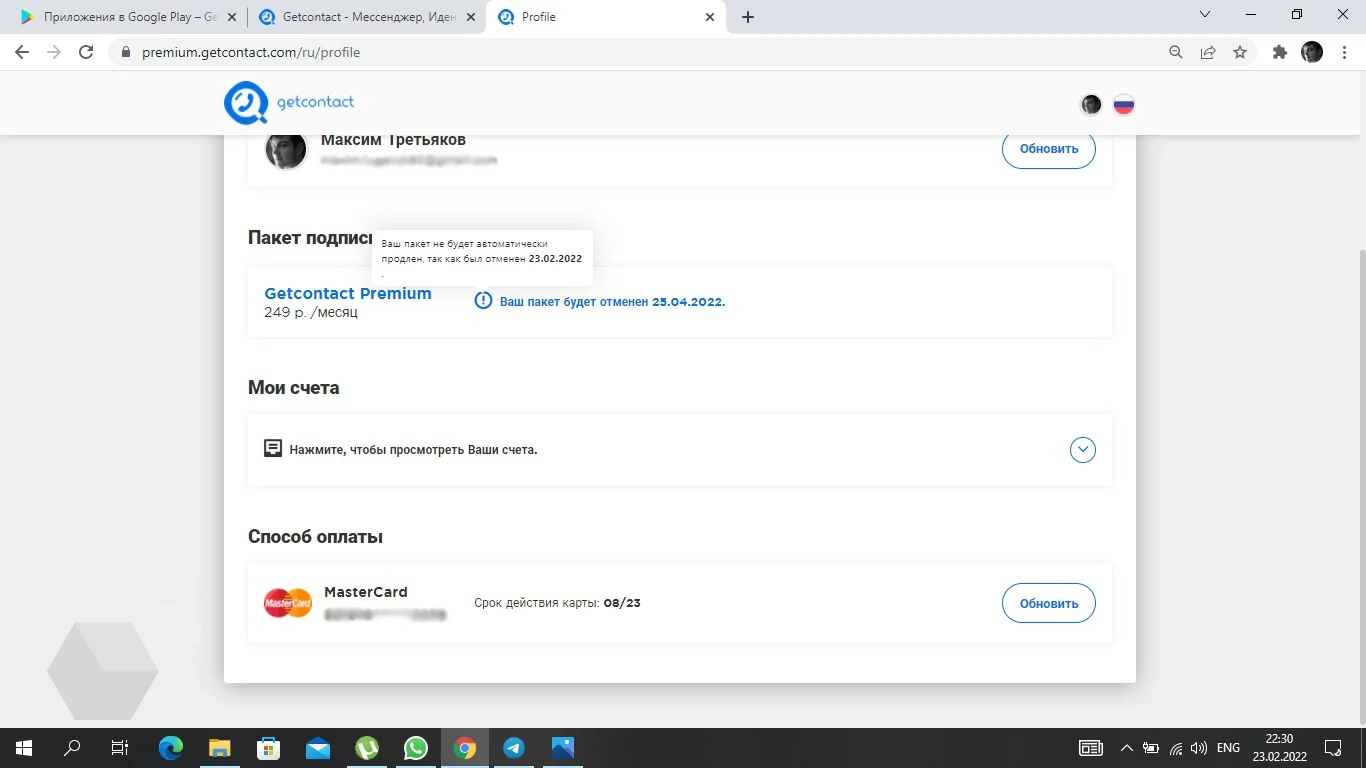Open Windows Start menu
Image resolution: width=1366 pixels, height=768 pixels.
tap(24, 748)
